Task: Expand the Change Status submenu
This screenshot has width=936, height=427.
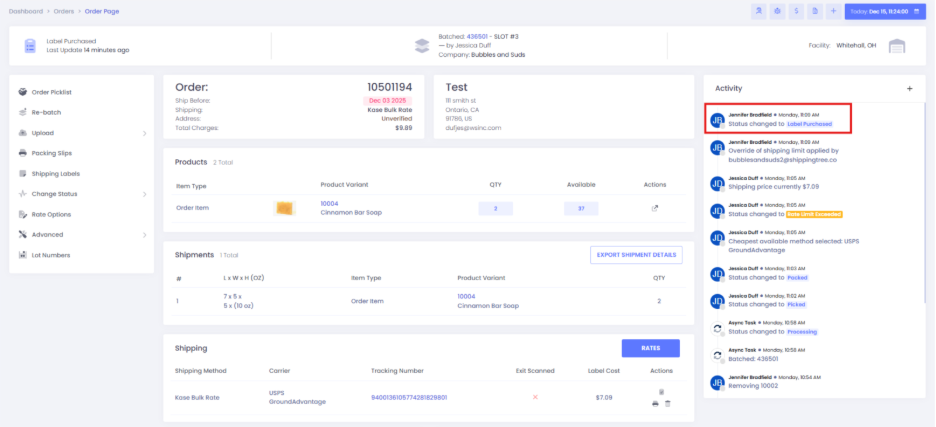Action: coord(144,194)
